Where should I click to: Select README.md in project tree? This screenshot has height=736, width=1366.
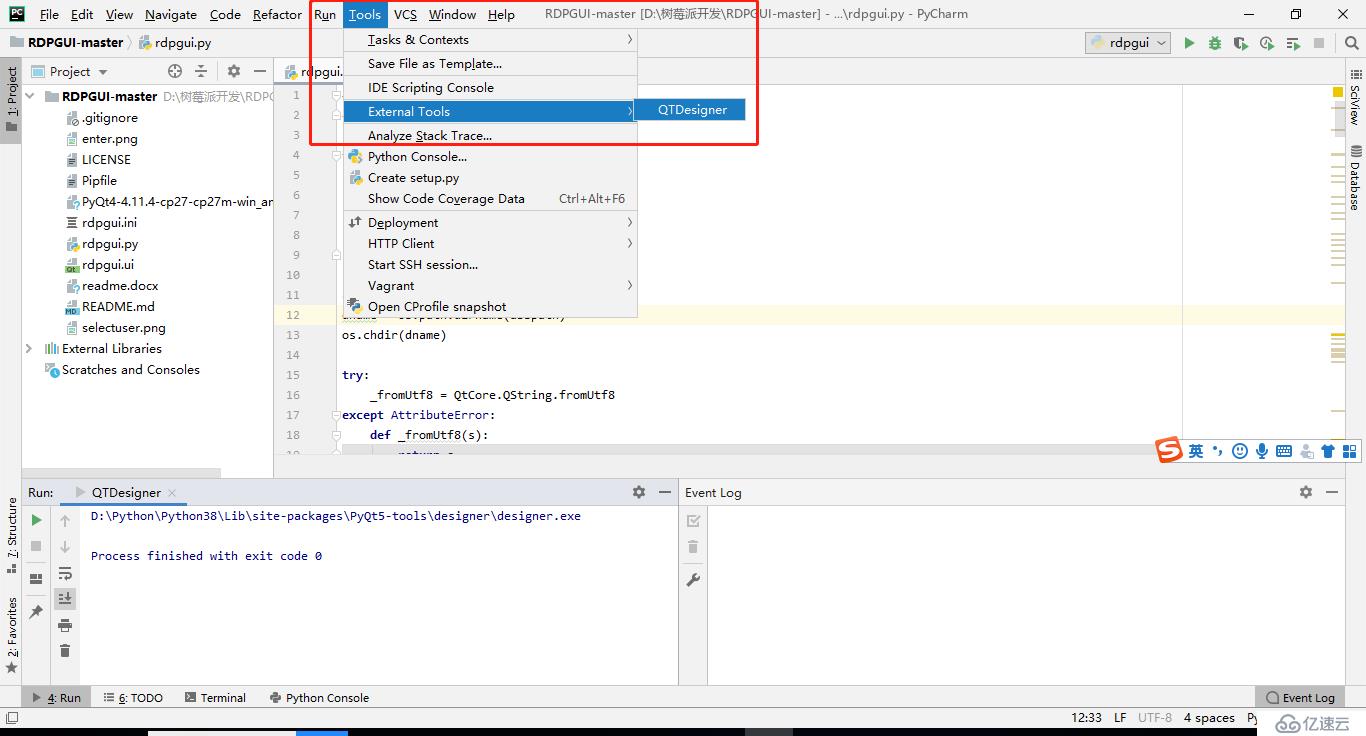tap(118, 306)
